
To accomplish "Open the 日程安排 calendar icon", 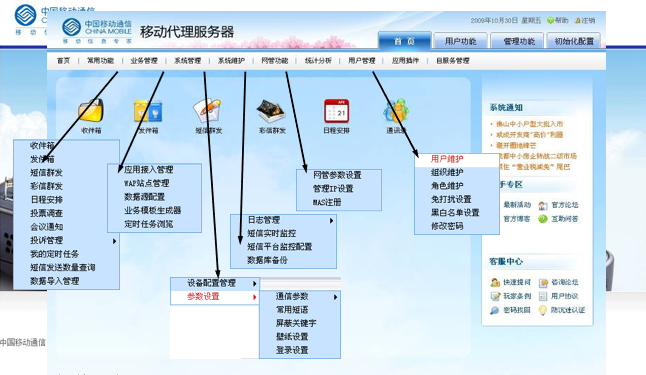I will (337, 111).
